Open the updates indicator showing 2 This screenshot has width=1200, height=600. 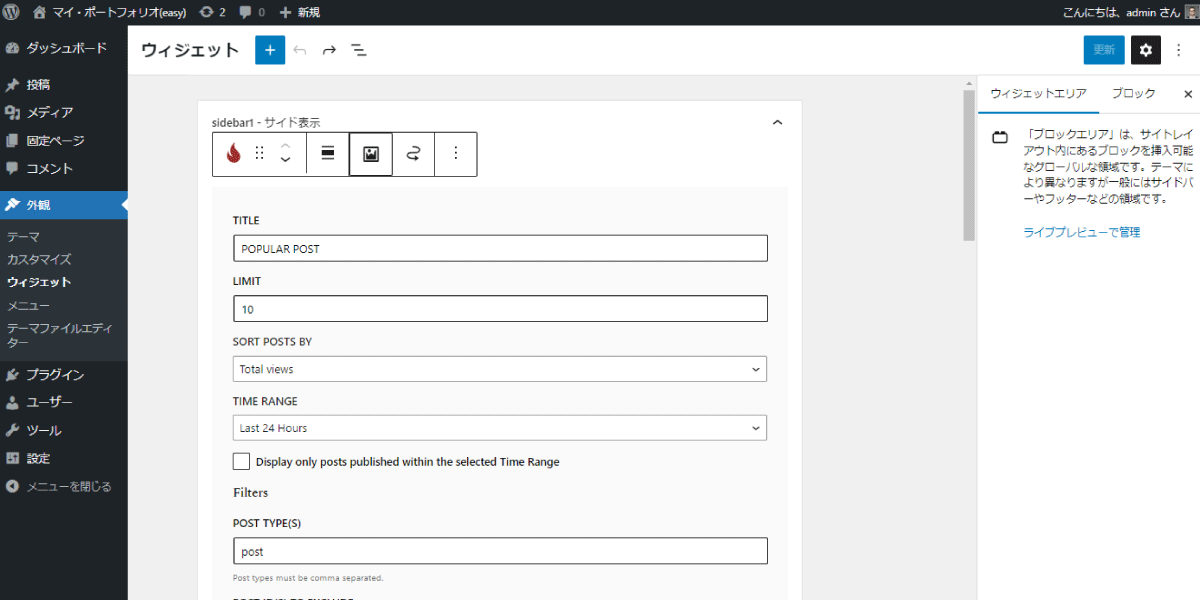[213, 13]
